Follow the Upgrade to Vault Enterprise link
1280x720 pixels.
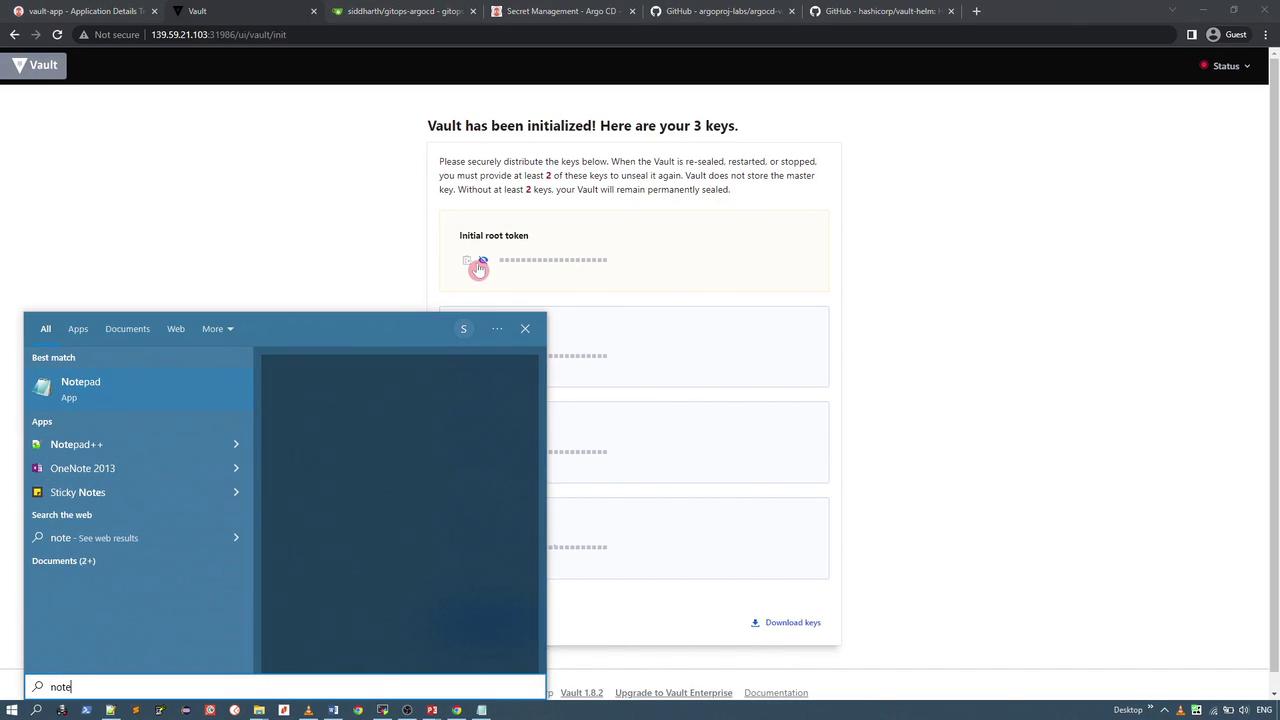coord(673,693)
